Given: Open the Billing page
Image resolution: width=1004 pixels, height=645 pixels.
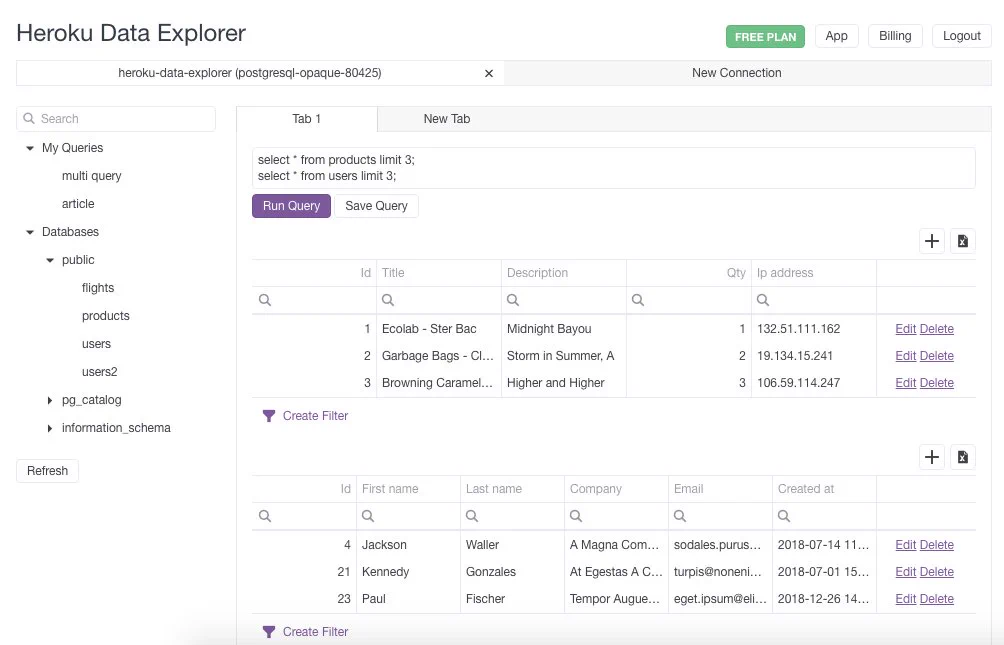Looking at the screenshot, I should pyautogui.click(x=895, y=36).
